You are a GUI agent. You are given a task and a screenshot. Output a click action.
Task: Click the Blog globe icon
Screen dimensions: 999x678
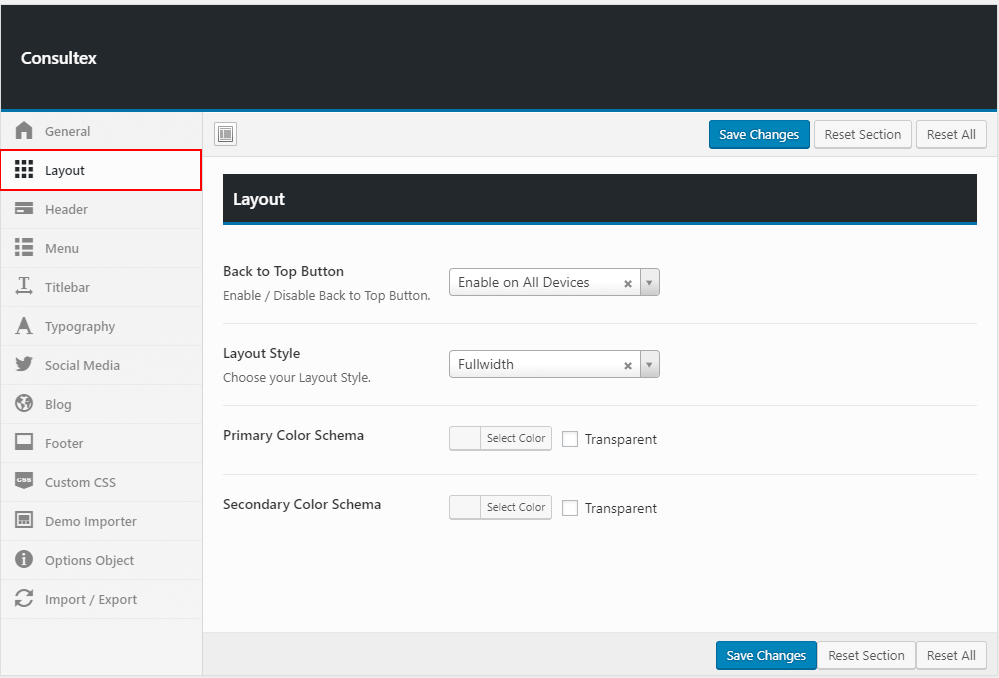coord(24,404)
